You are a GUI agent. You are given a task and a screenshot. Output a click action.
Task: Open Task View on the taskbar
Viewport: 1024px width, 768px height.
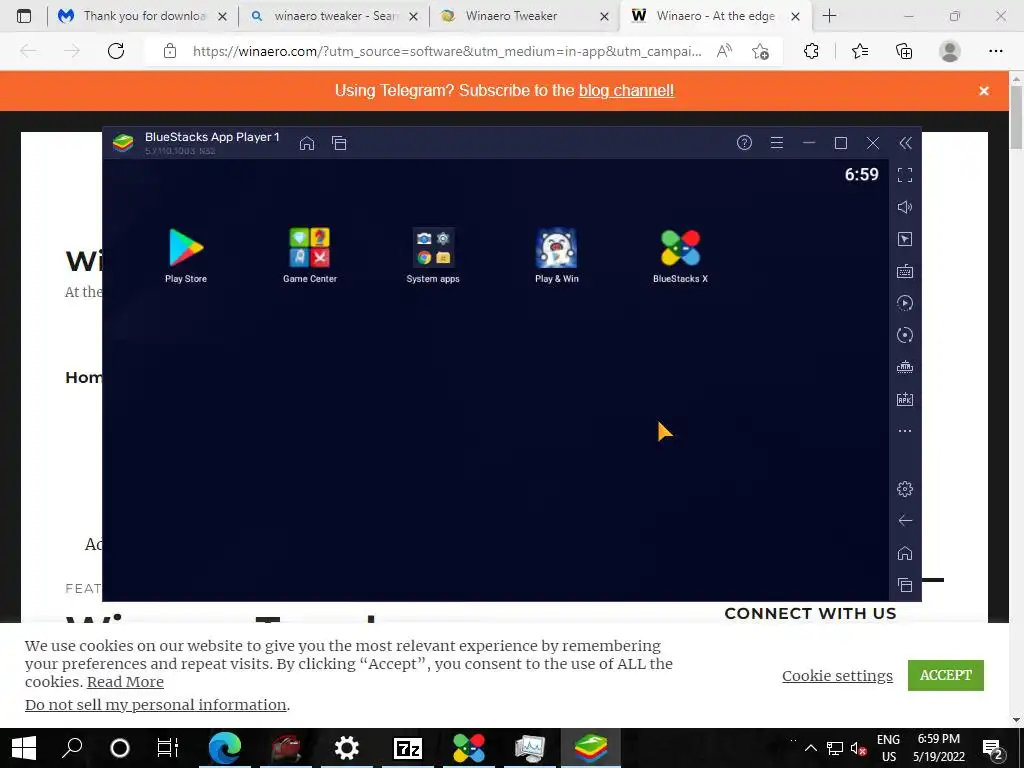click(168, 748)
